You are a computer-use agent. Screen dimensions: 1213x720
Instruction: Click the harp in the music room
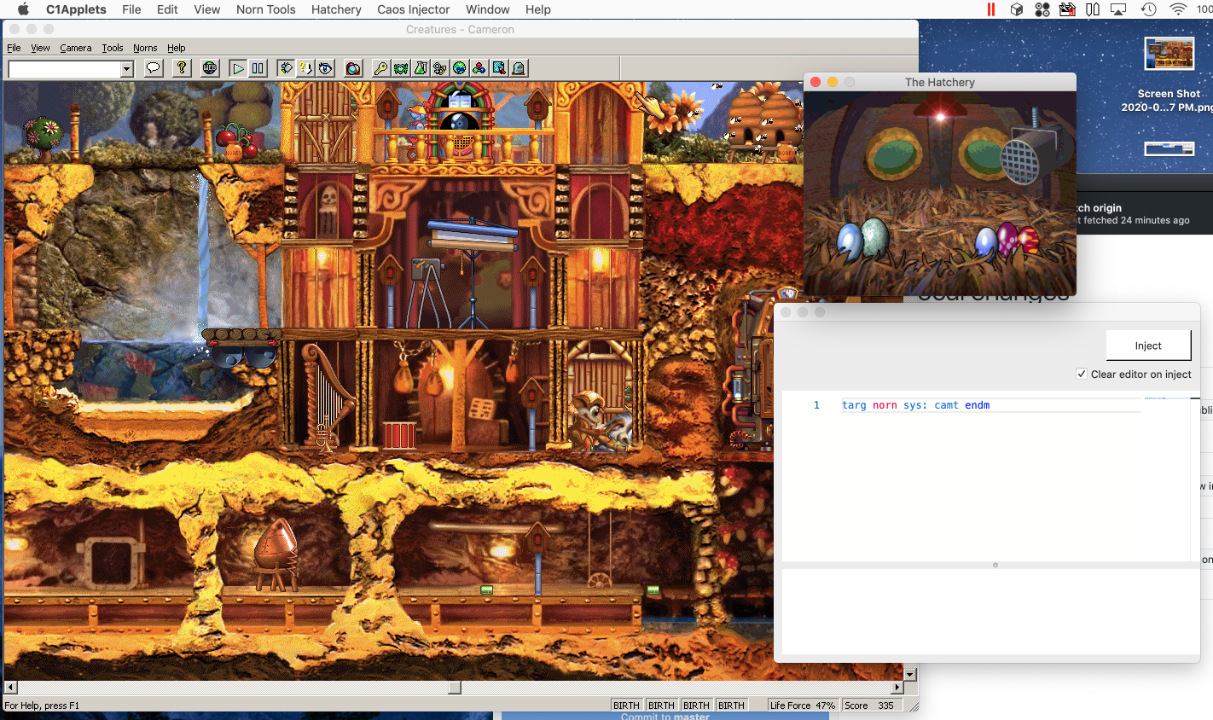(x=326, y=396)
